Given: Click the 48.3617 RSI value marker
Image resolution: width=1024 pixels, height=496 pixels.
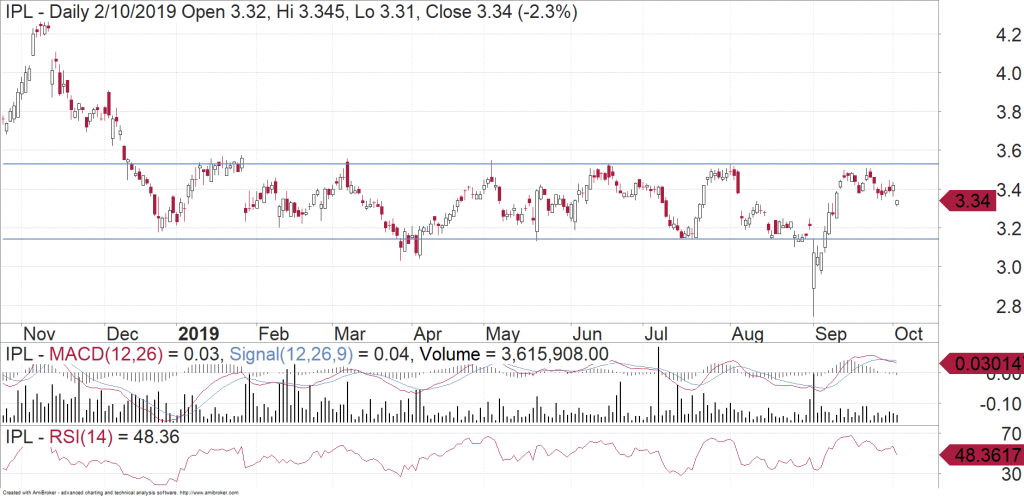Looking at the screenshot, I should [x=978, y=456].
